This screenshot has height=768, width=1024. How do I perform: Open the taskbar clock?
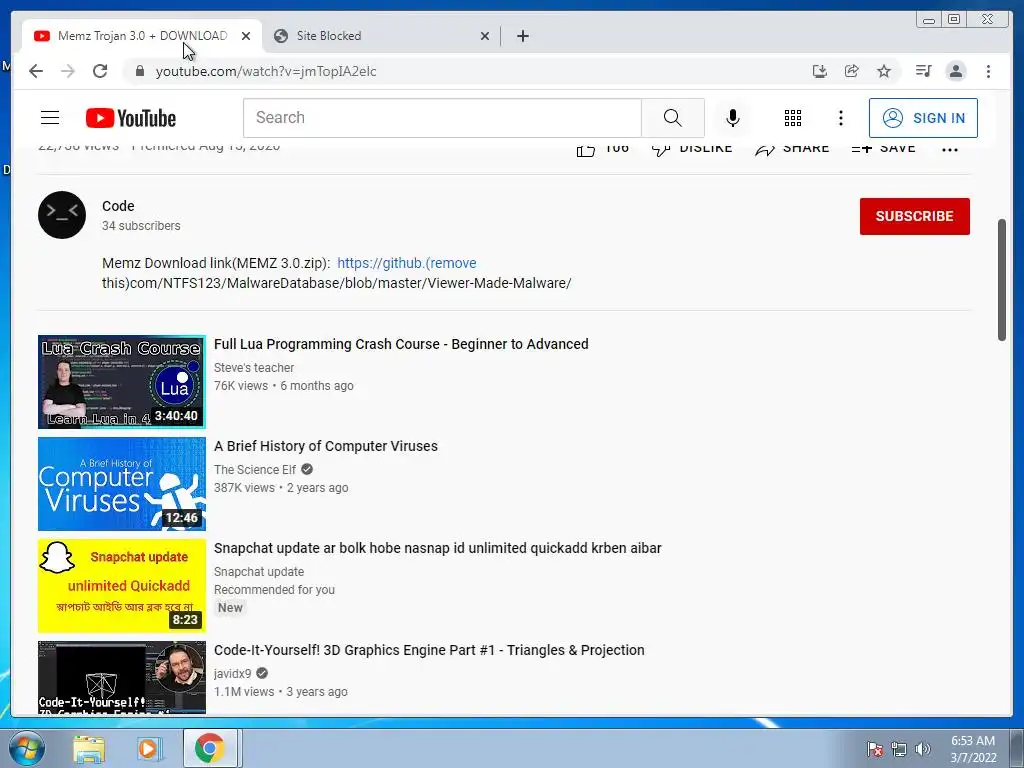(x=973, y=749)
